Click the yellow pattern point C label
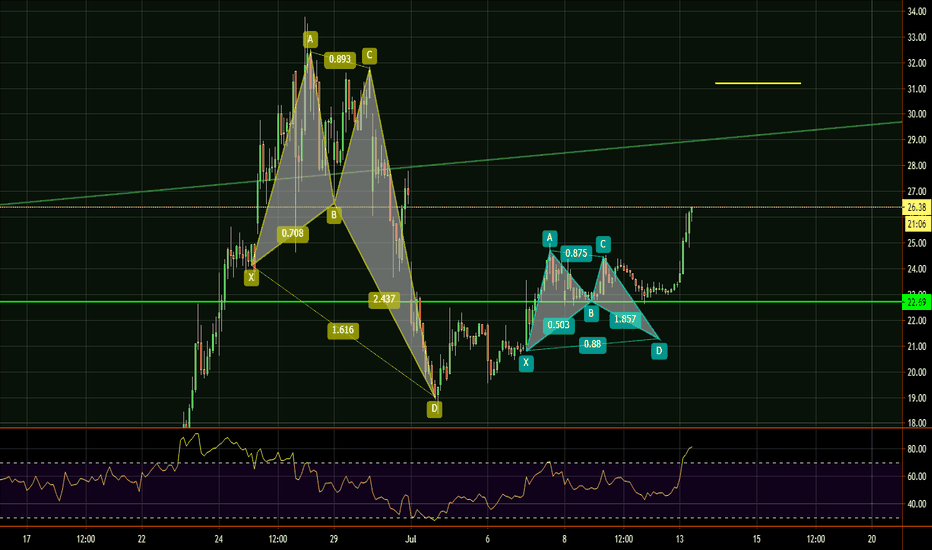 tap(369, 56)
